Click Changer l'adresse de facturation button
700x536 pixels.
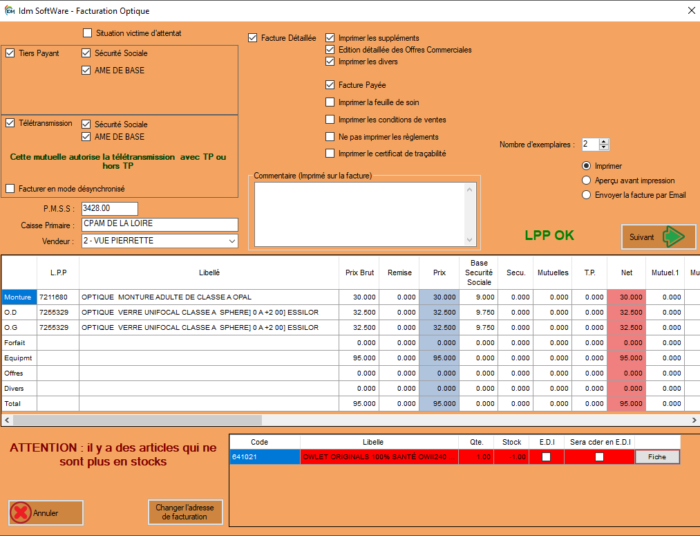click(x=185, y=512)
